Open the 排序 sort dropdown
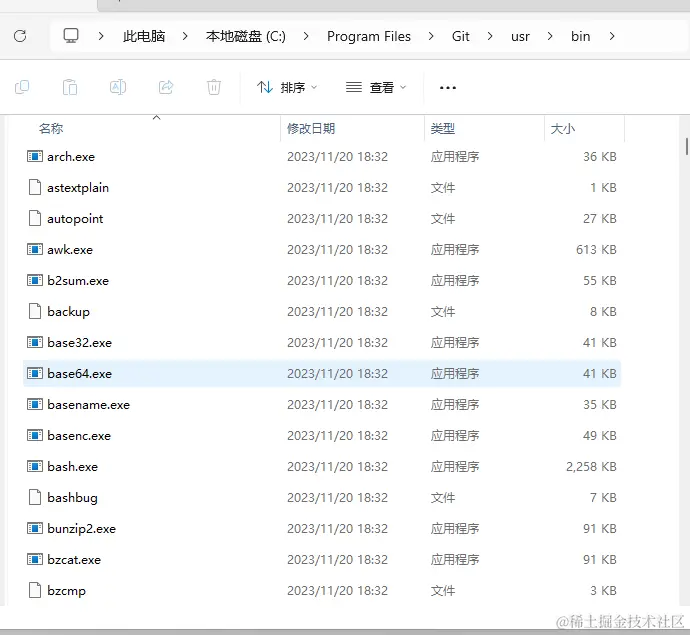Image resolution: width=690 pixels, height=635 pixels. (x=287, y=87)
